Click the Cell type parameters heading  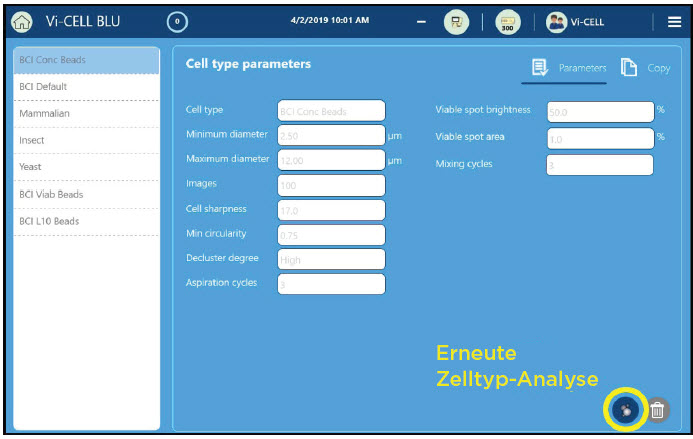pyautogui.click(x=248, y=64)
